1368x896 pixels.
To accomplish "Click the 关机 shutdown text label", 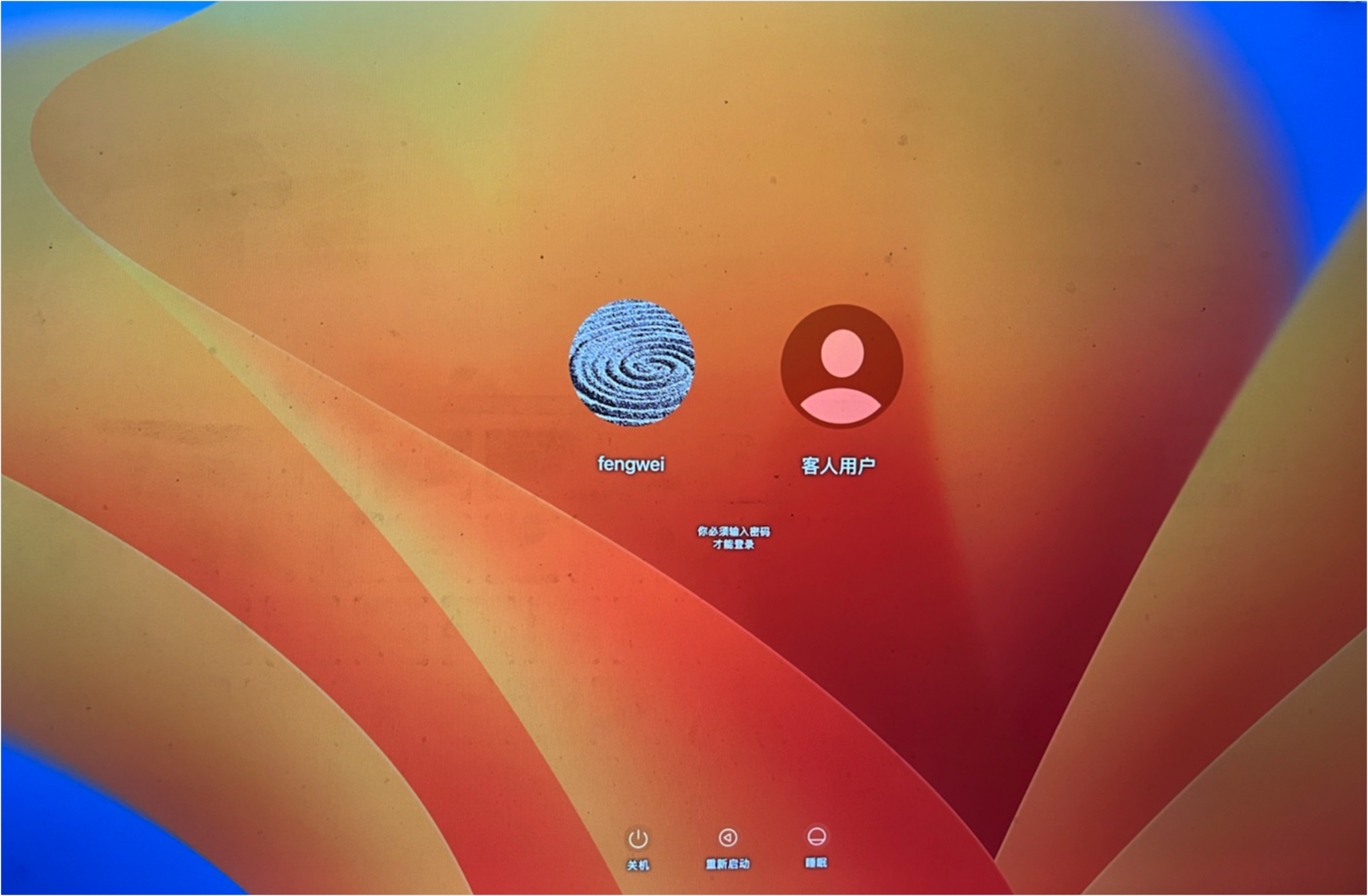I will 638,865.
